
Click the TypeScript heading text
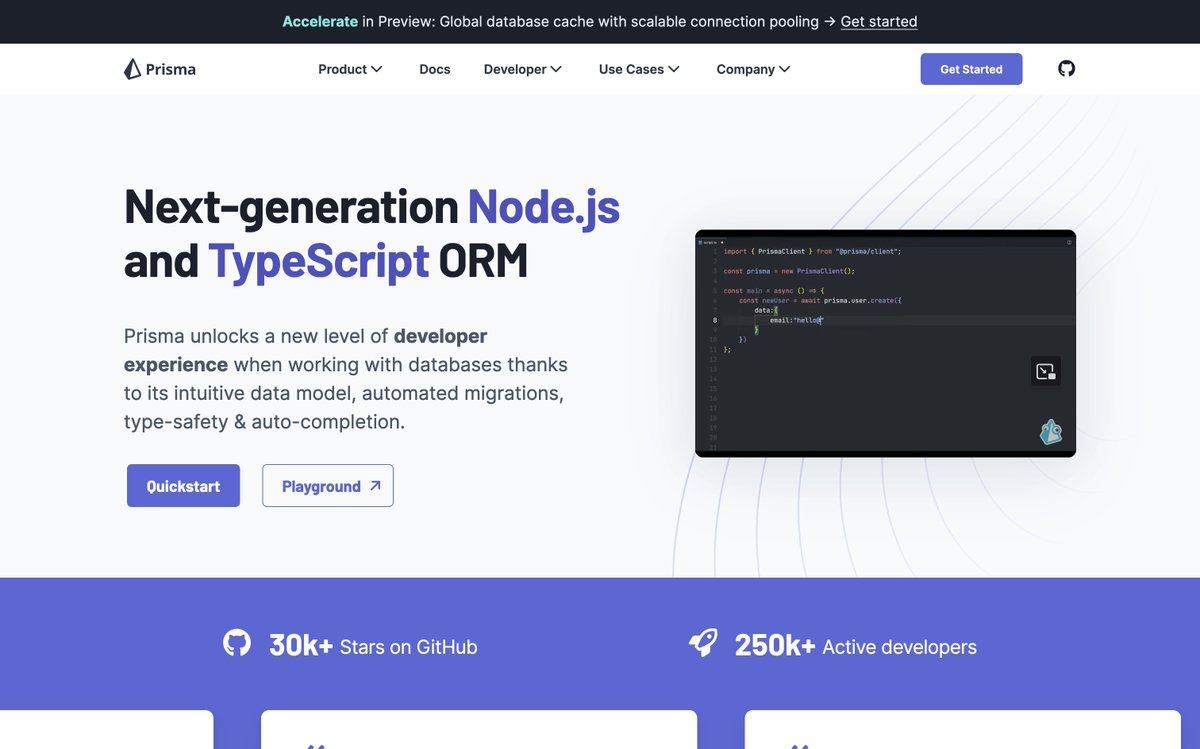[319, 260]
